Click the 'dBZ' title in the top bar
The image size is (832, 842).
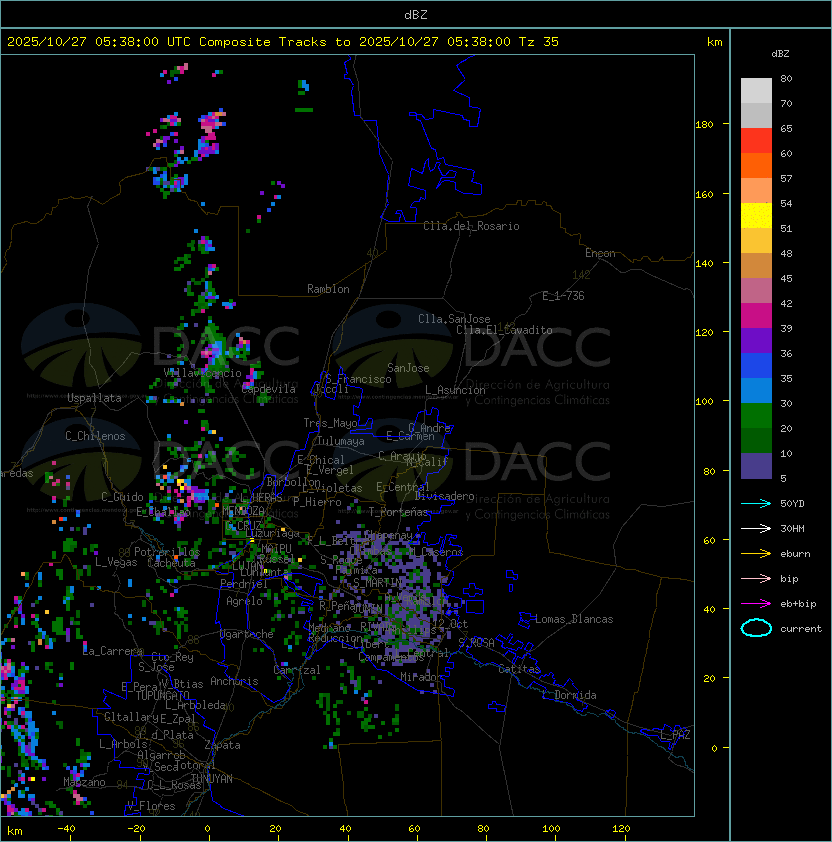pos(416,14)
